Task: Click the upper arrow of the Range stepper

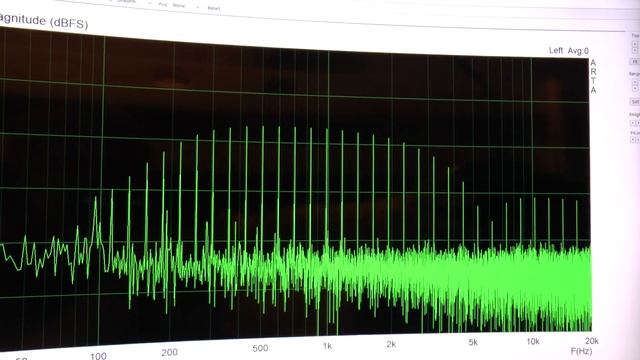Action: tap(635, 82)
